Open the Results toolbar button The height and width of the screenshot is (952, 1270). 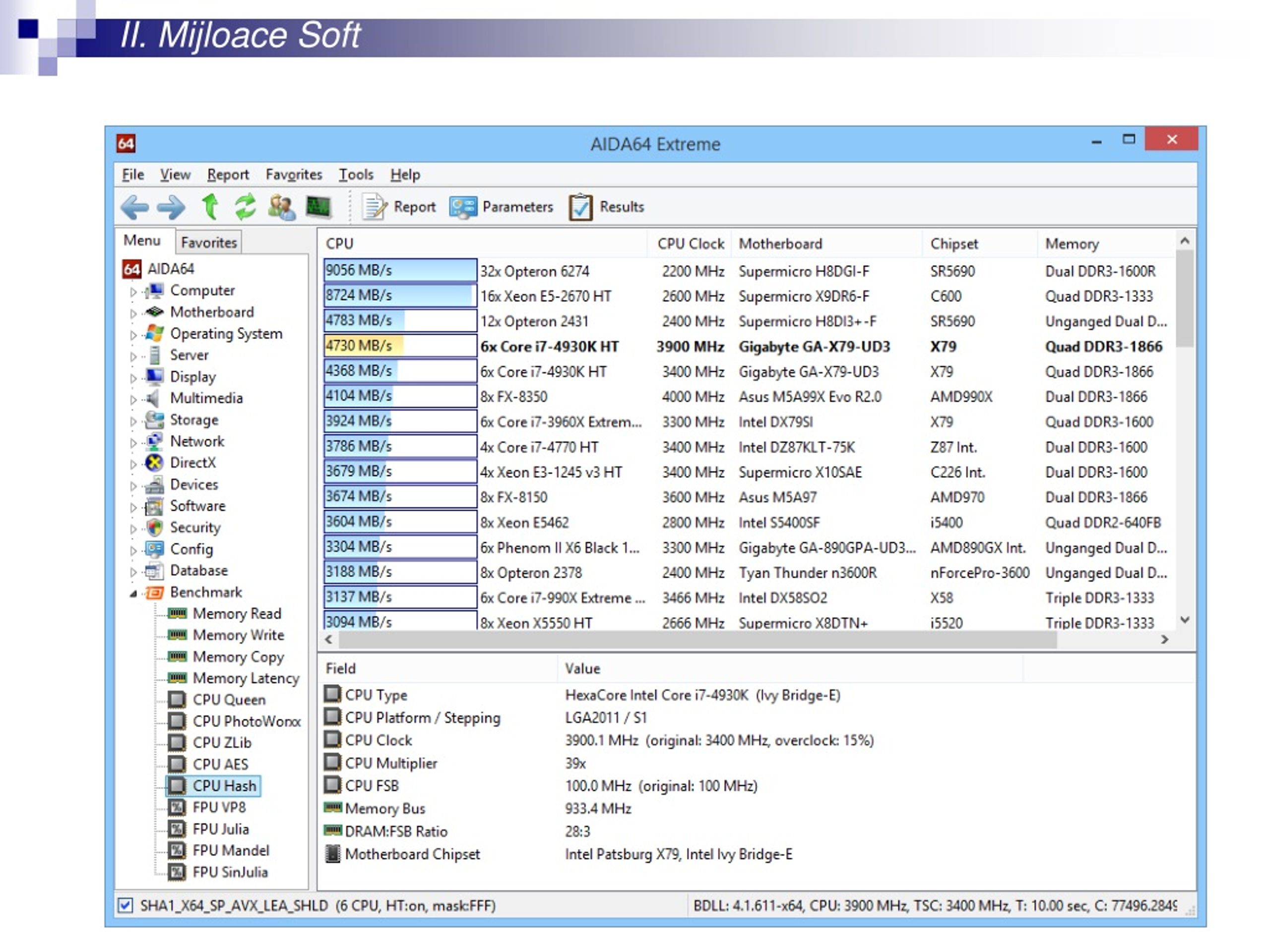pos(606,207)
